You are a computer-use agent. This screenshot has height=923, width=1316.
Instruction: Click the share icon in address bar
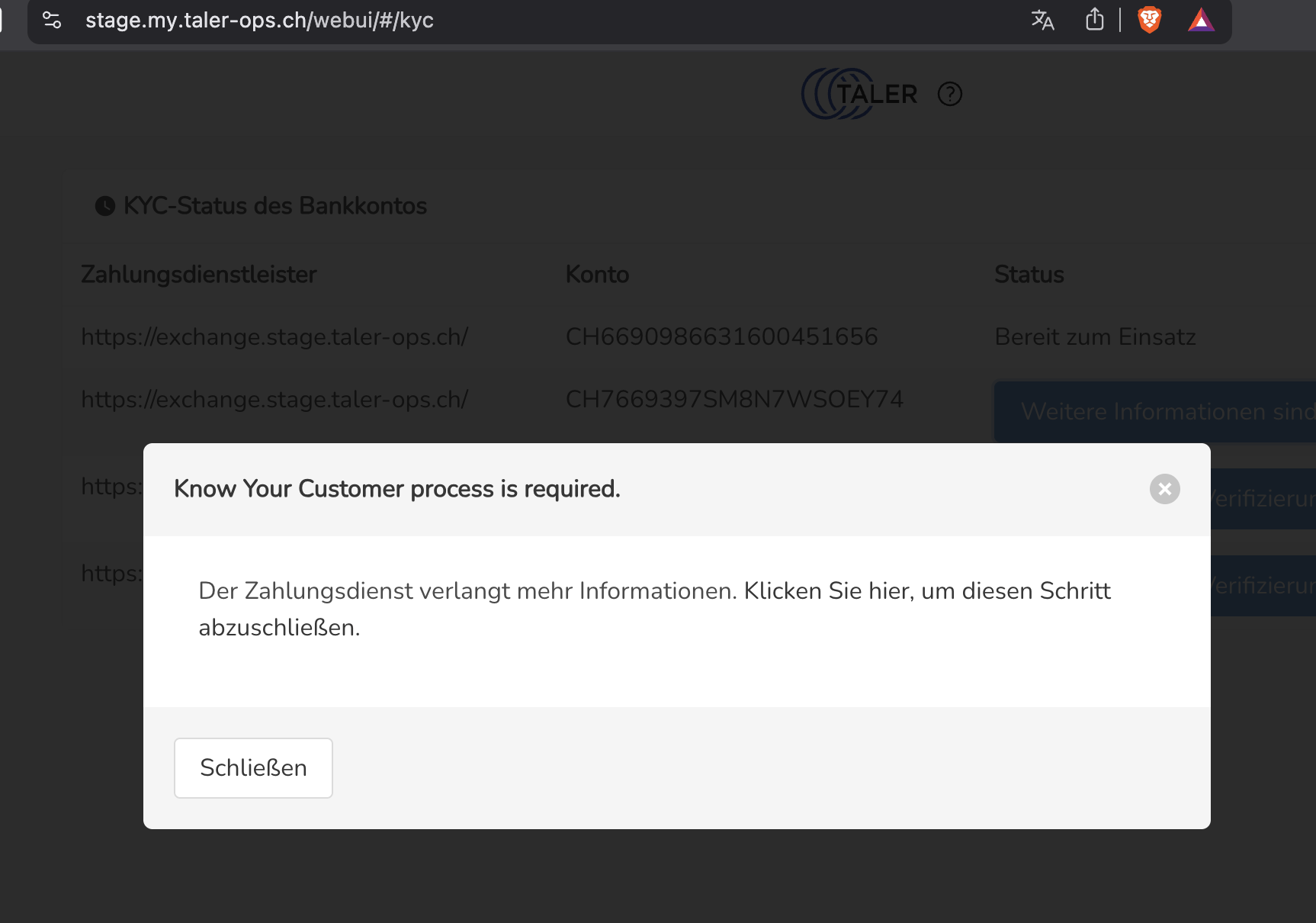(1094, 20)
